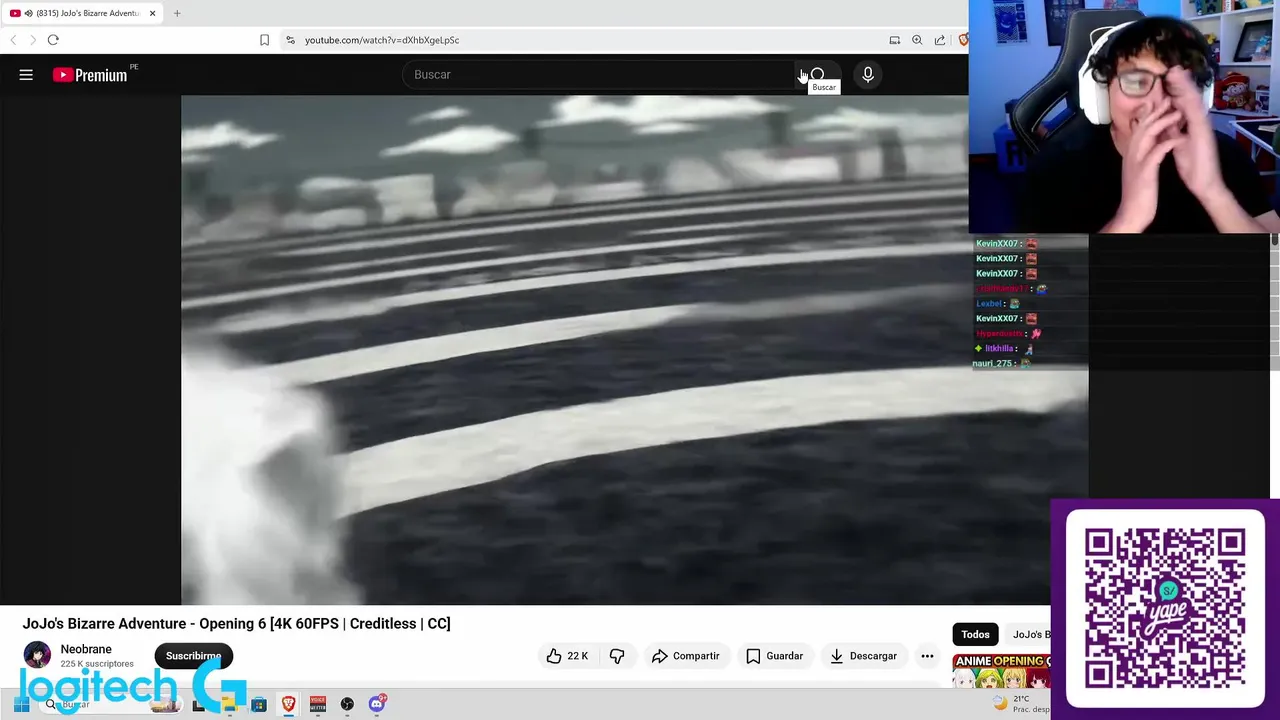Select the JoJo's Bizarre Adventure browser tab
The image size is (1280, 720).
point(83,13)
